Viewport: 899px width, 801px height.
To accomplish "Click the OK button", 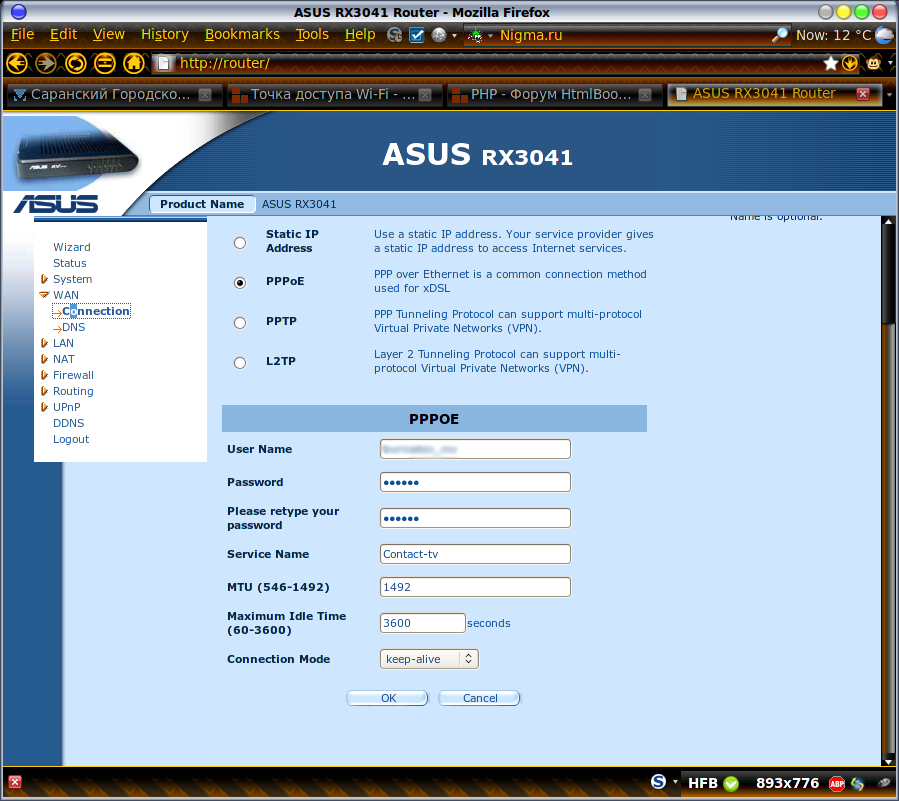I will point(388,698).
